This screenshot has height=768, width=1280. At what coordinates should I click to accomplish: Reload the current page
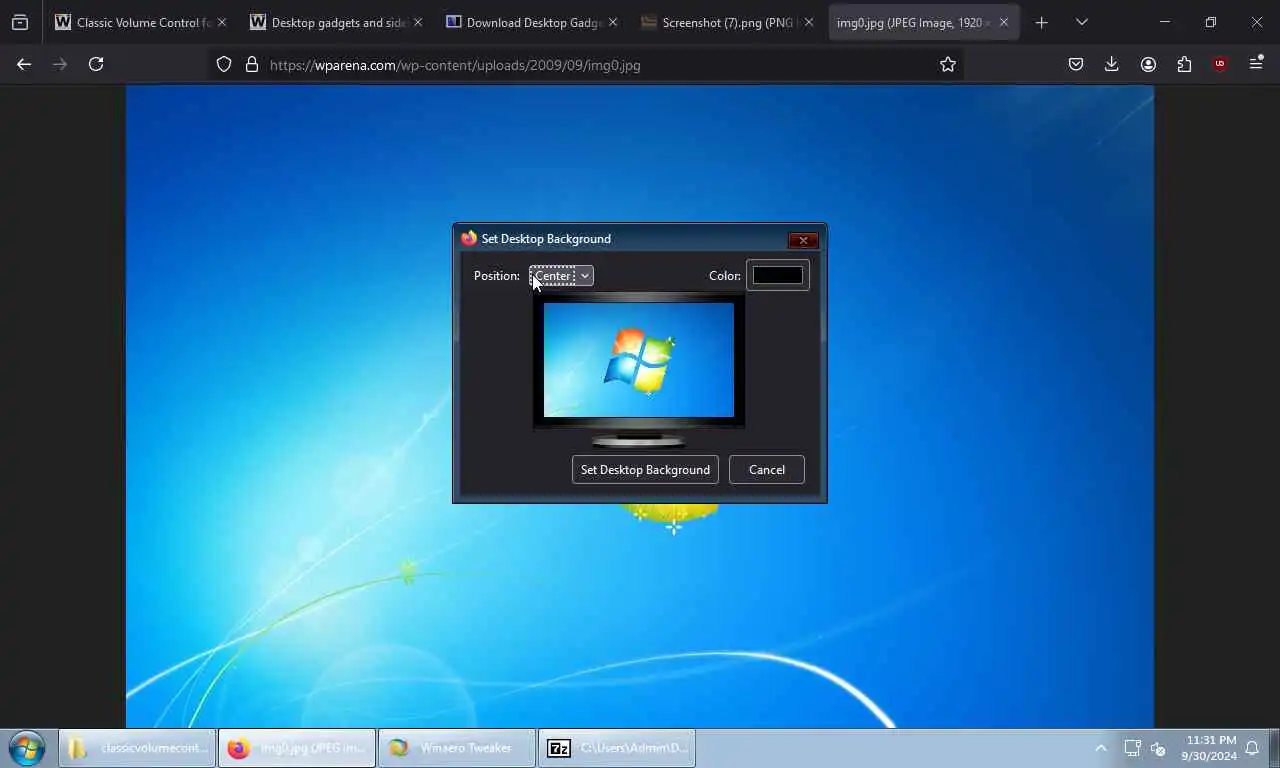(96, 64)
